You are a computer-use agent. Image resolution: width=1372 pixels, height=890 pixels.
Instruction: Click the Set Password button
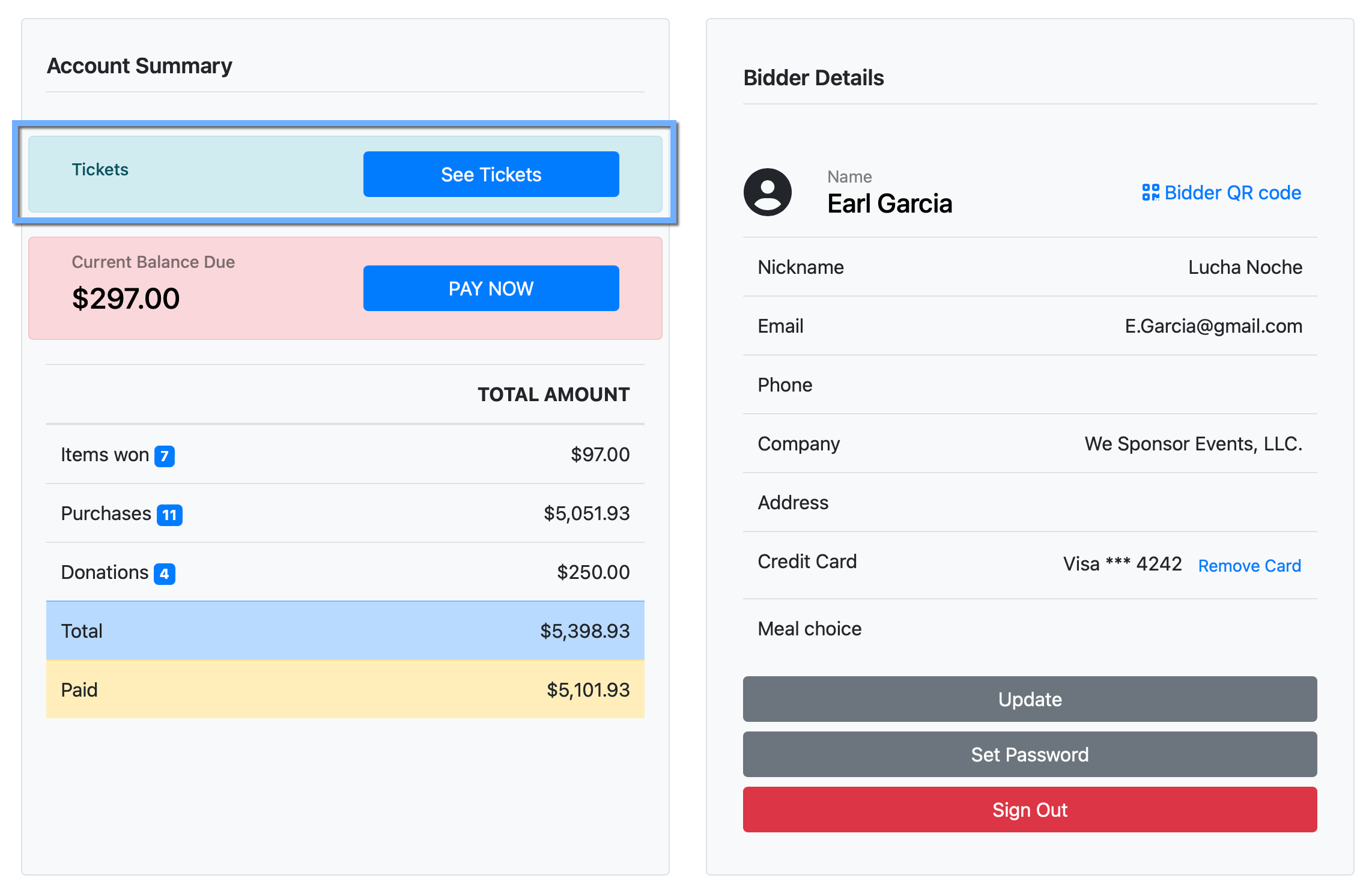click(1029, 754)
